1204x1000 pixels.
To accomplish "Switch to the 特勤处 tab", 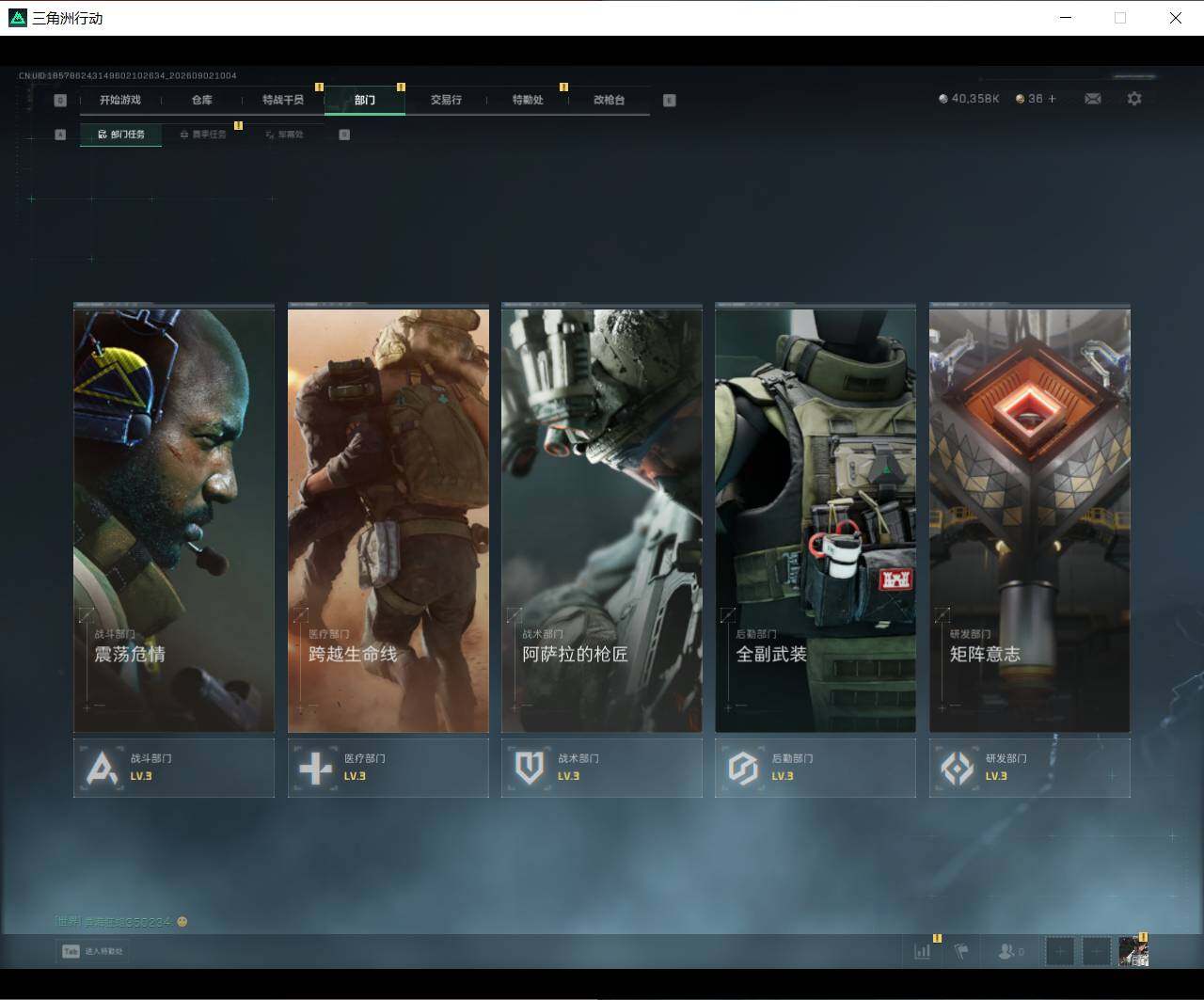I will click(x=528, y=100).
